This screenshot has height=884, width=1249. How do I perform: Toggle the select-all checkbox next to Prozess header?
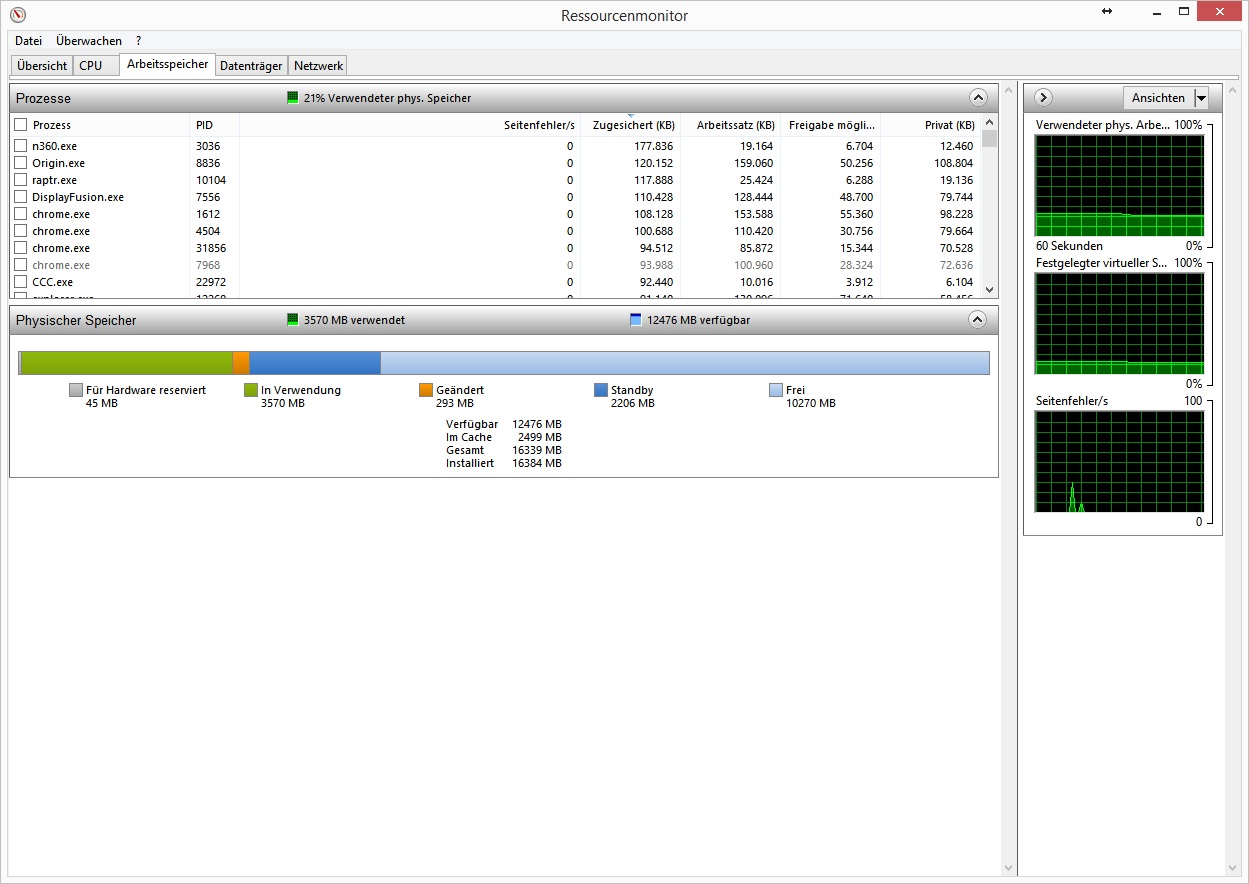click(20, 125)
